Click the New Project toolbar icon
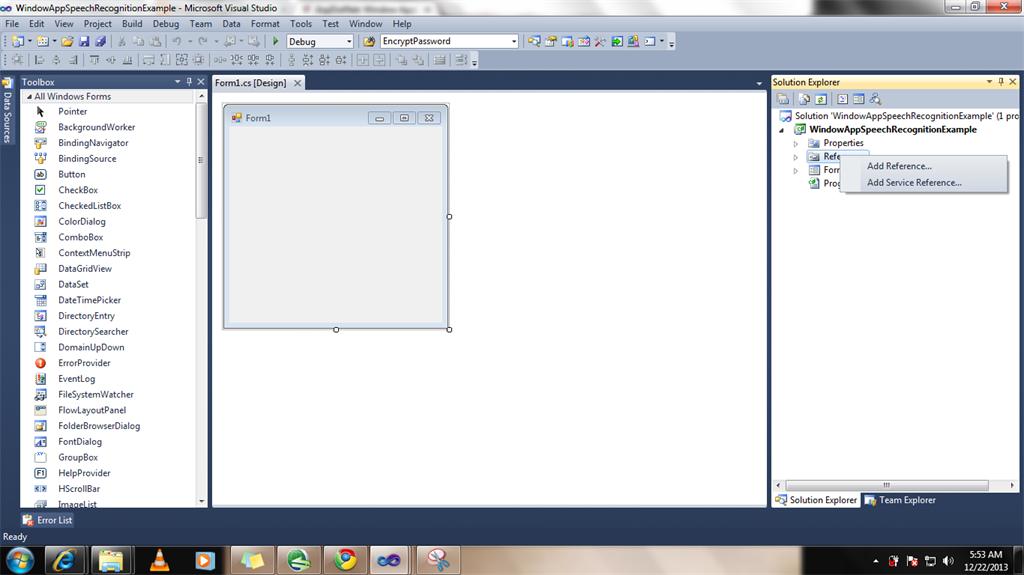The image size is (1024, 575). (18, 41)
